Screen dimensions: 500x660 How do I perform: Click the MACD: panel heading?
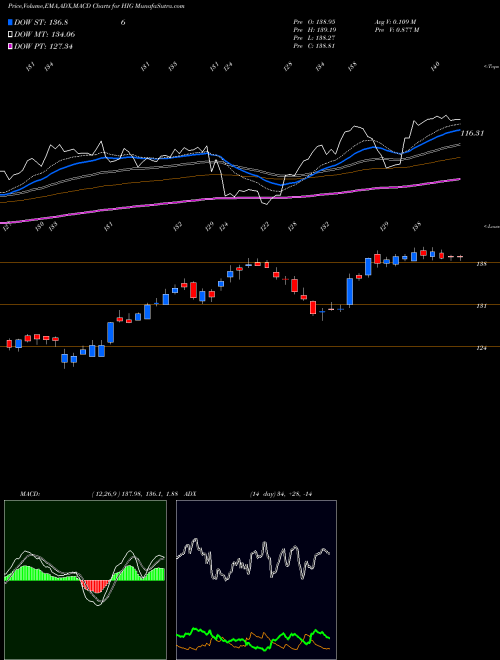pyautogui.click(x=29, y=494)
